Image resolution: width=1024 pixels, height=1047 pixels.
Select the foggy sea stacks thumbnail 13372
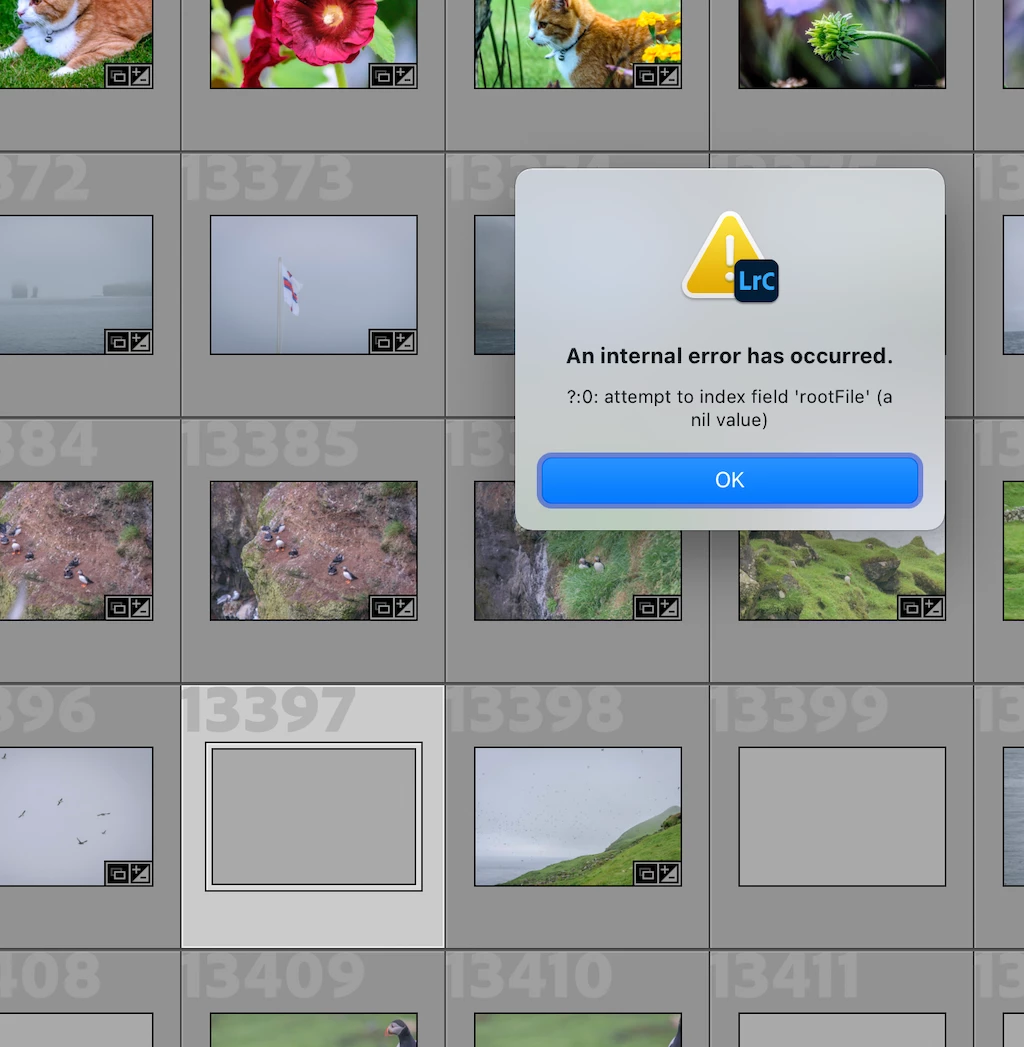point(76,284)
